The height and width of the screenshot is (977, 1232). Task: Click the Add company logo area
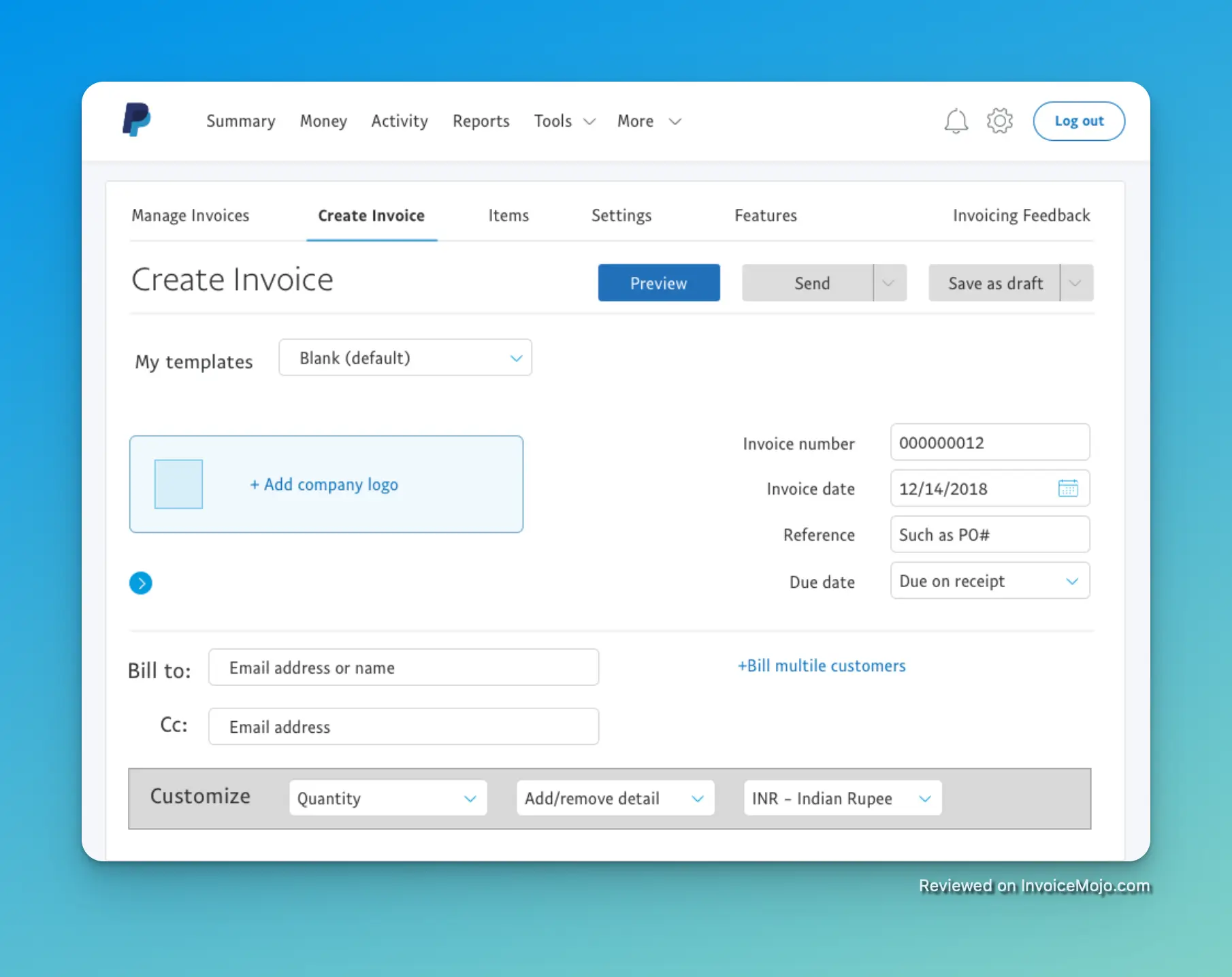coord(325,484)
